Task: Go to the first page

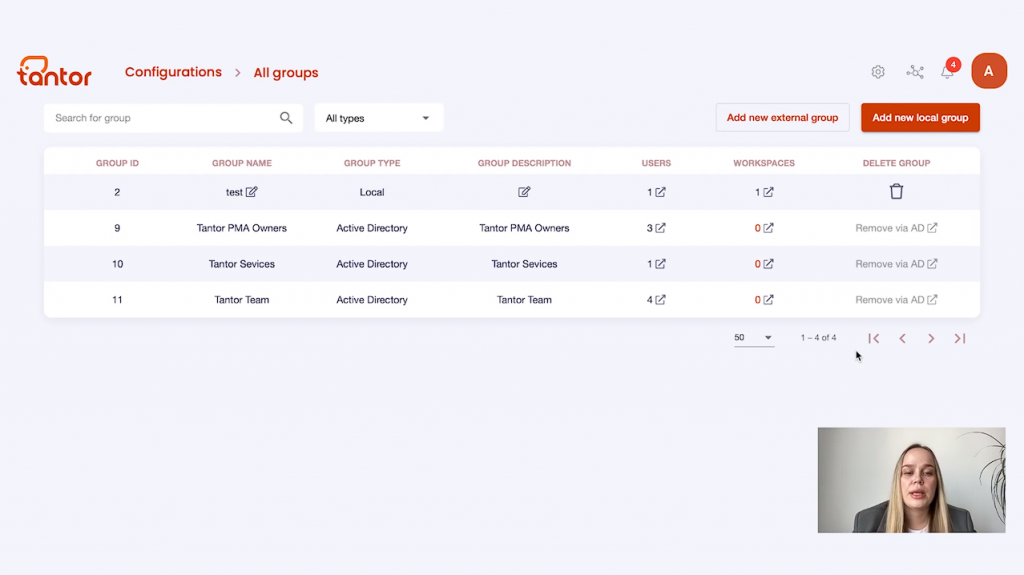Action: pos(874,338)
